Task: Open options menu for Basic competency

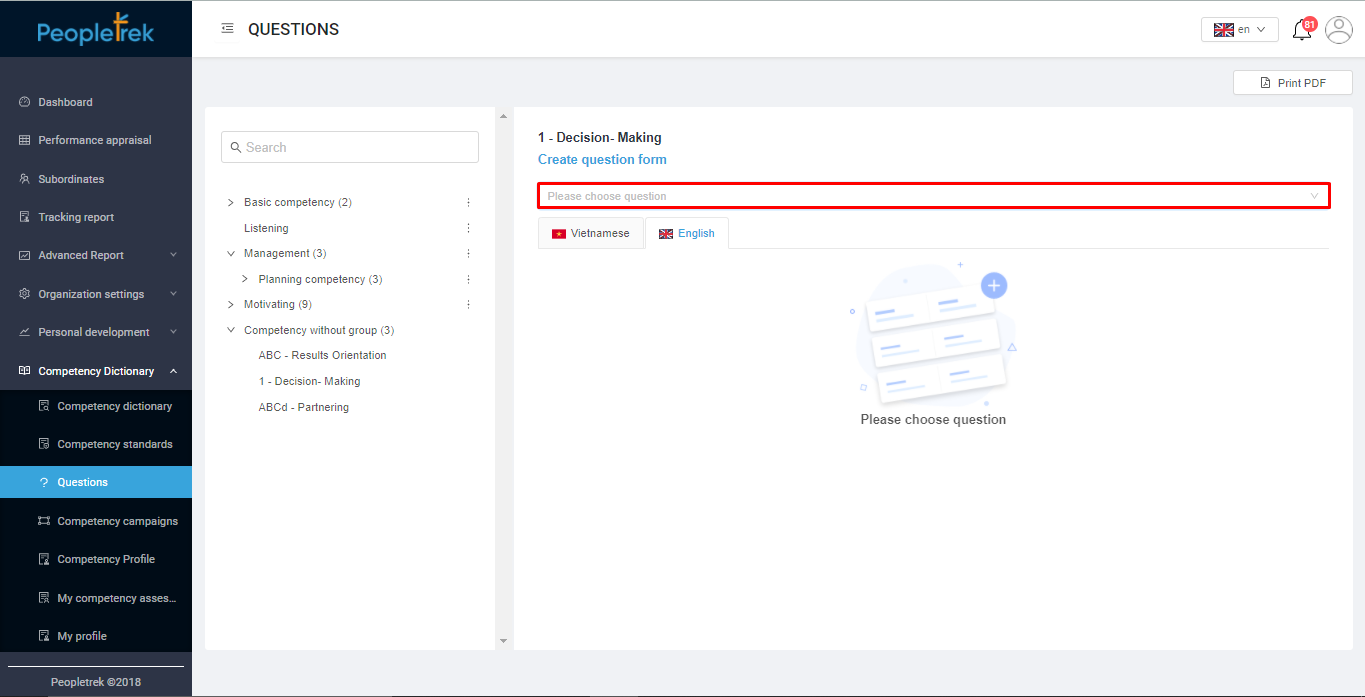Action: coord(468,202)
